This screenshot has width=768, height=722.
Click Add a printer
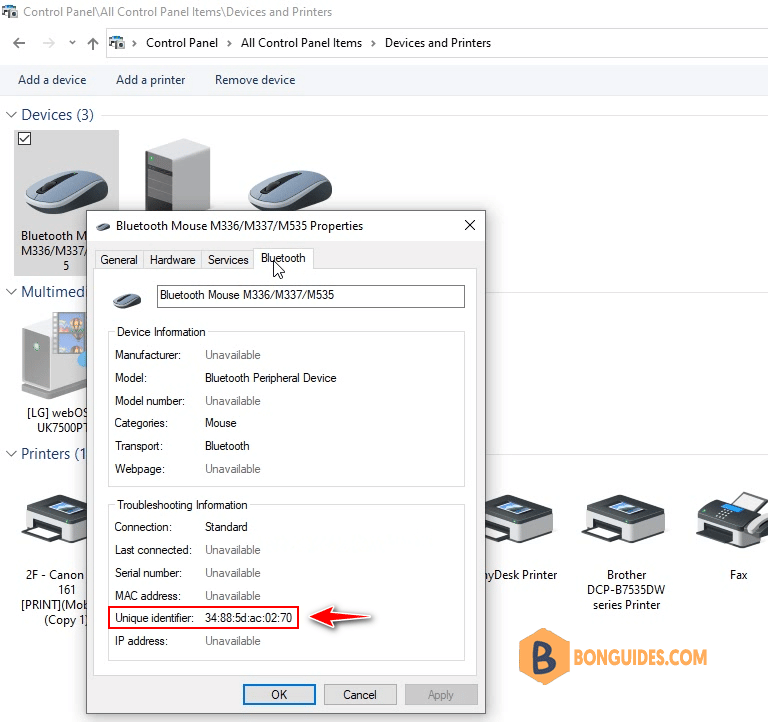click(x=150, y=80)
